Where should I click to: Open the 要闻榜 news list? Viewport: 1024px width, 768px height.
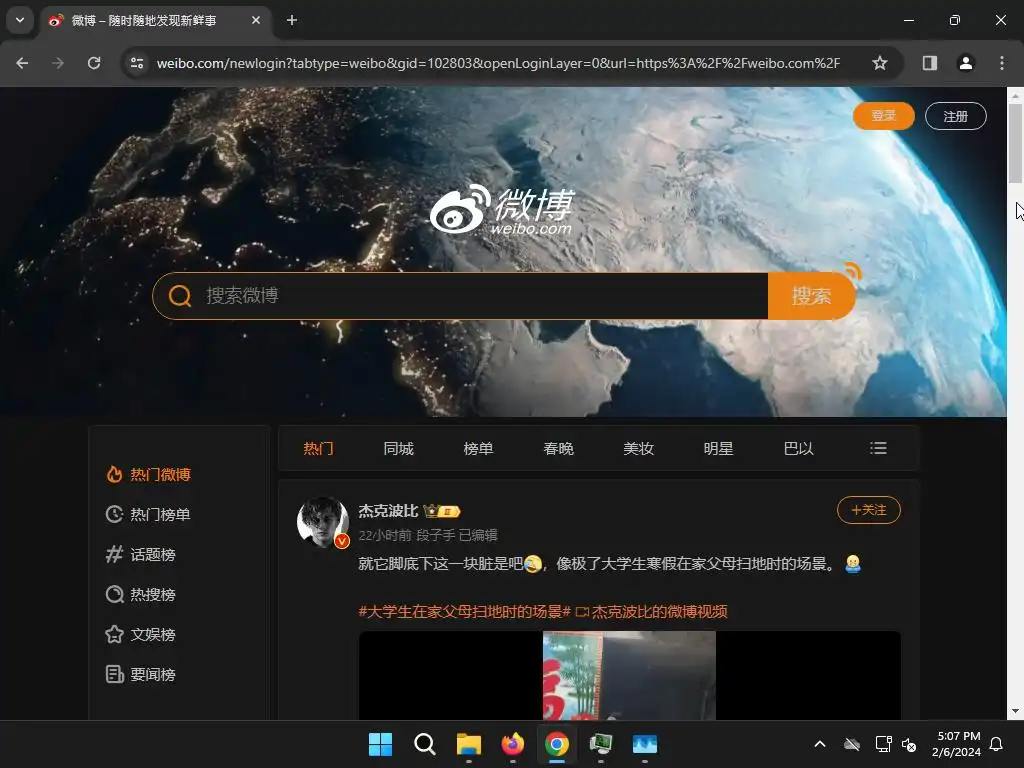tap(140, 674)
